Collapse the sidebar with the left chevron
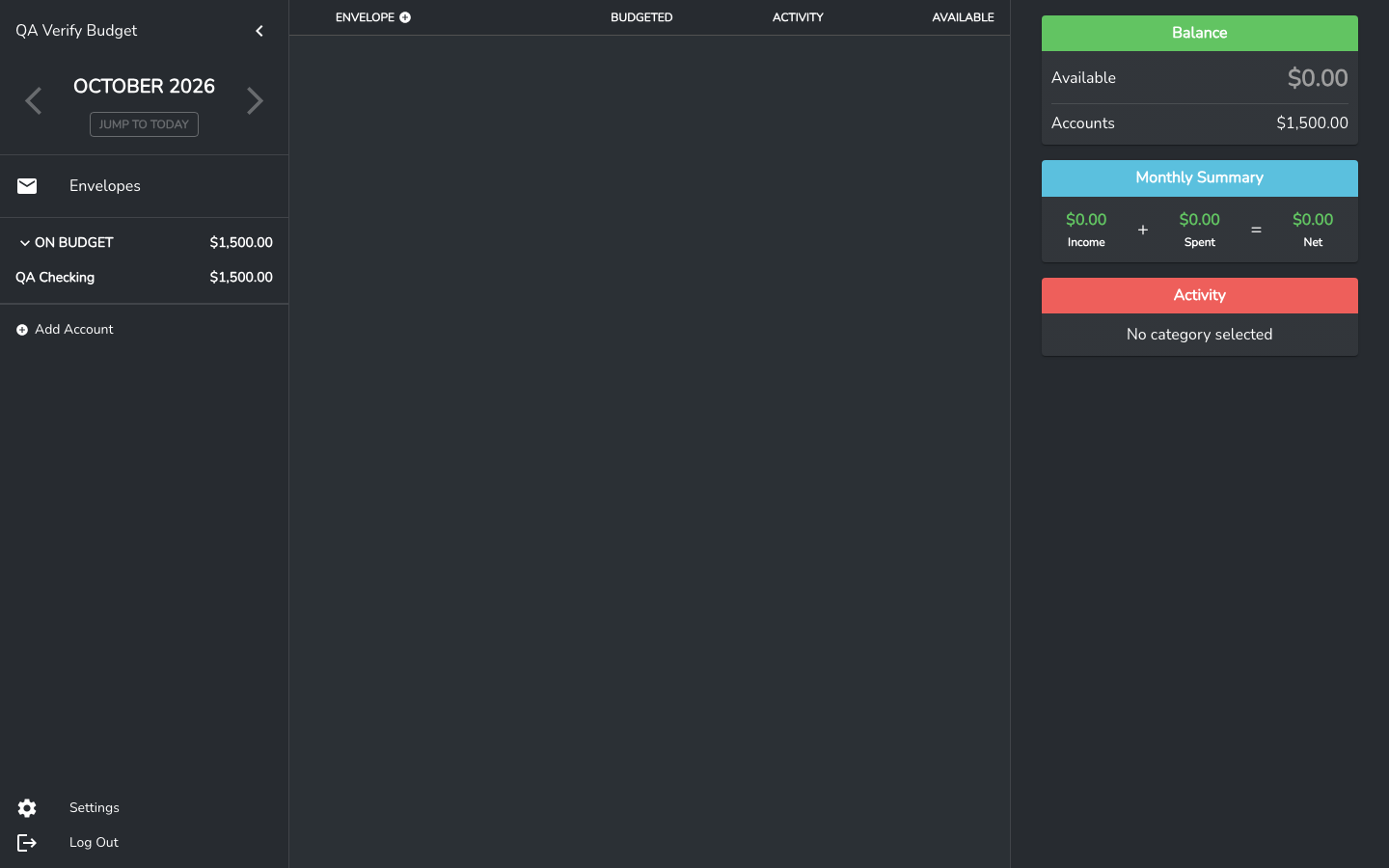 tap(259, 31)
